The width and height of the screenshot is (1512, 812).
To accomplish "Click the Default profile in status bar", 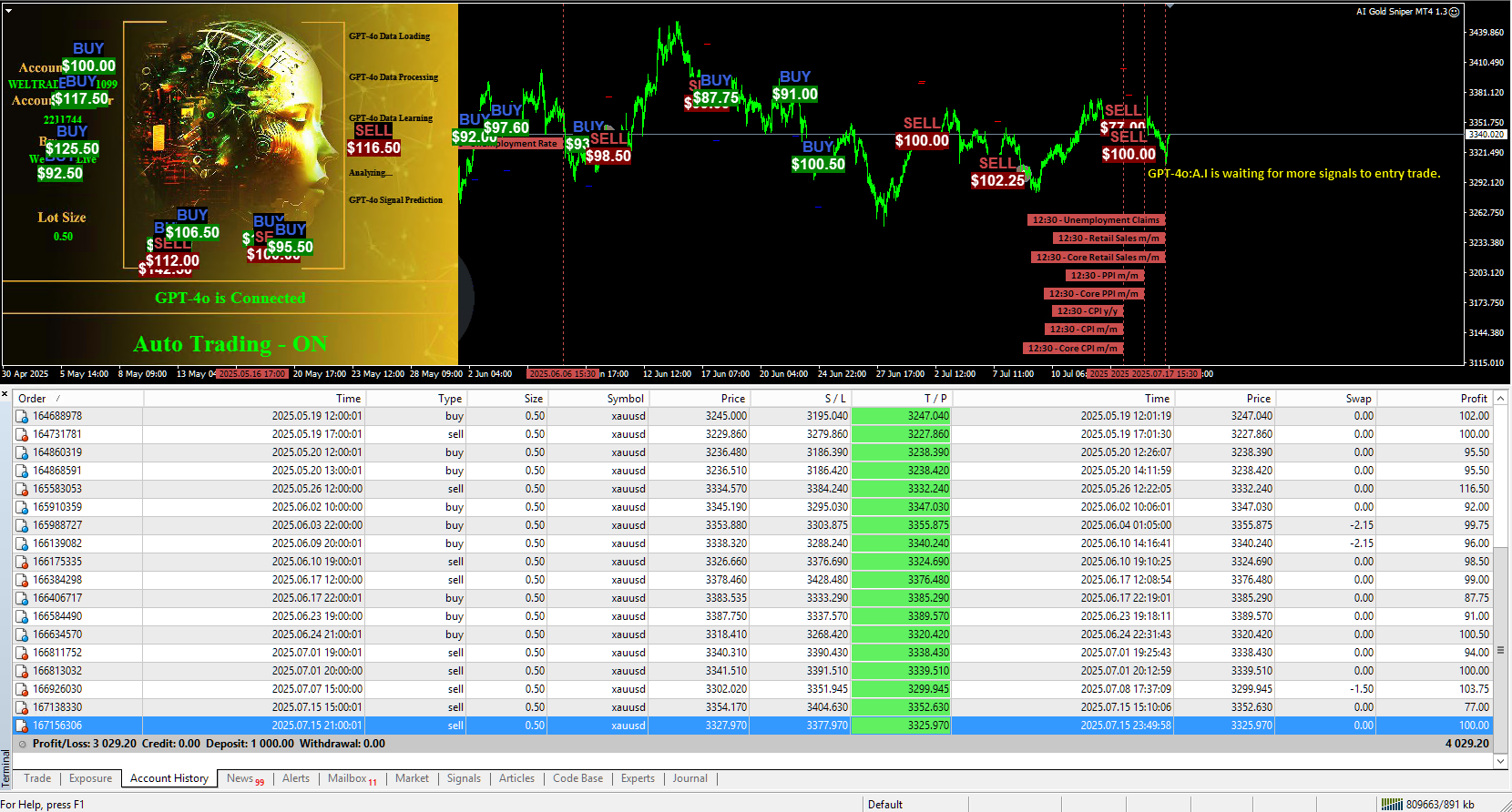I will (x=885, y=805).
